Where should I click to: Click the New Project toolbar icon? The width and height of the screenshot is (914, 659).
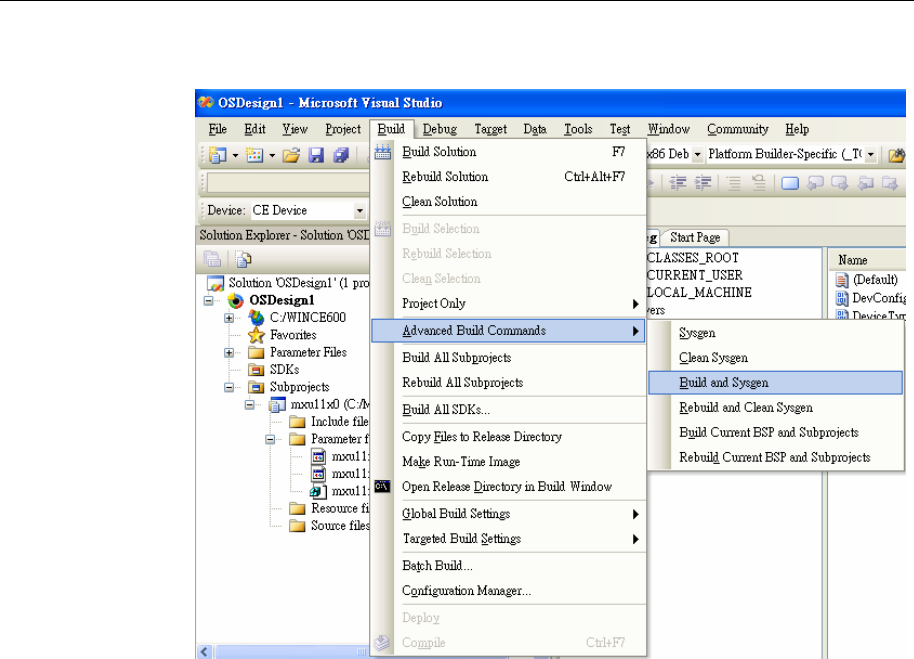pos(218,155)
